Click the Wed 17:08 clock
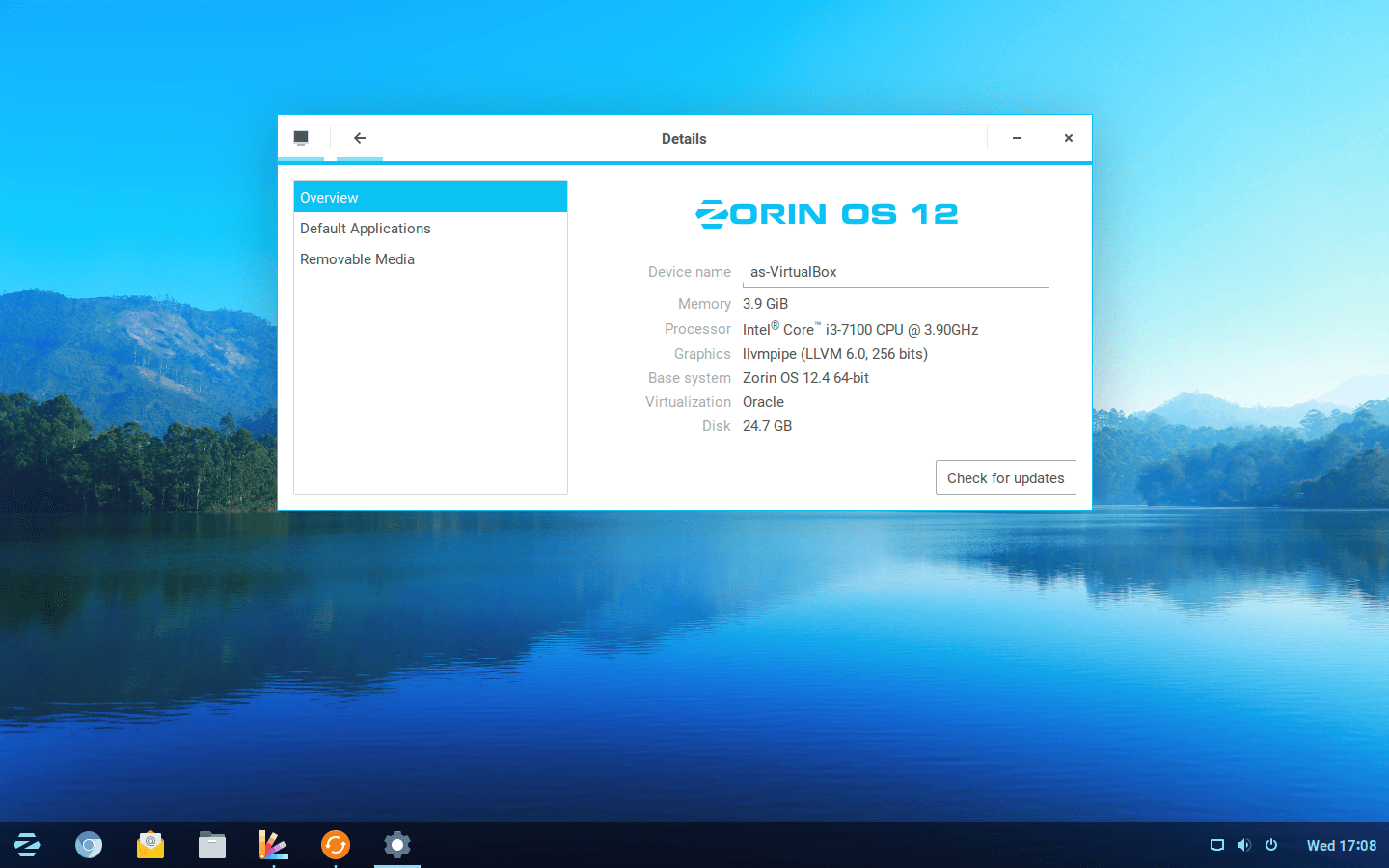The image size is (1389, 868). click(1342, 846)
